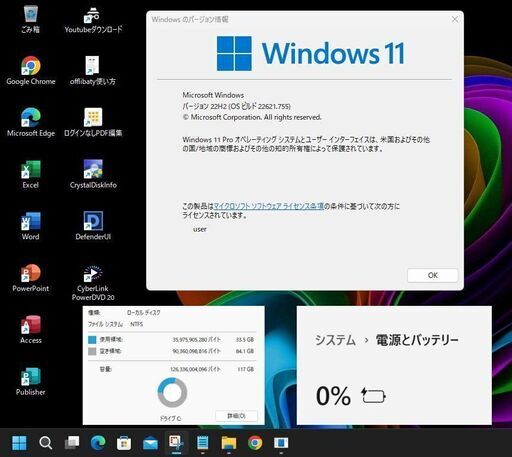
Task: Click version 22H2 build text line
Action: pos(236,106)
